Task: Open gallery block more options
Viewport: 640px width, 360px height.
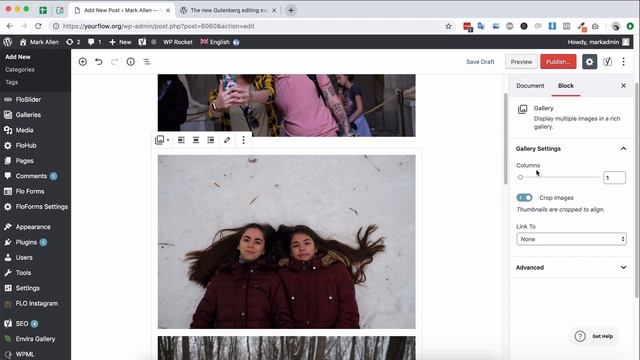Action: [243, 140]
